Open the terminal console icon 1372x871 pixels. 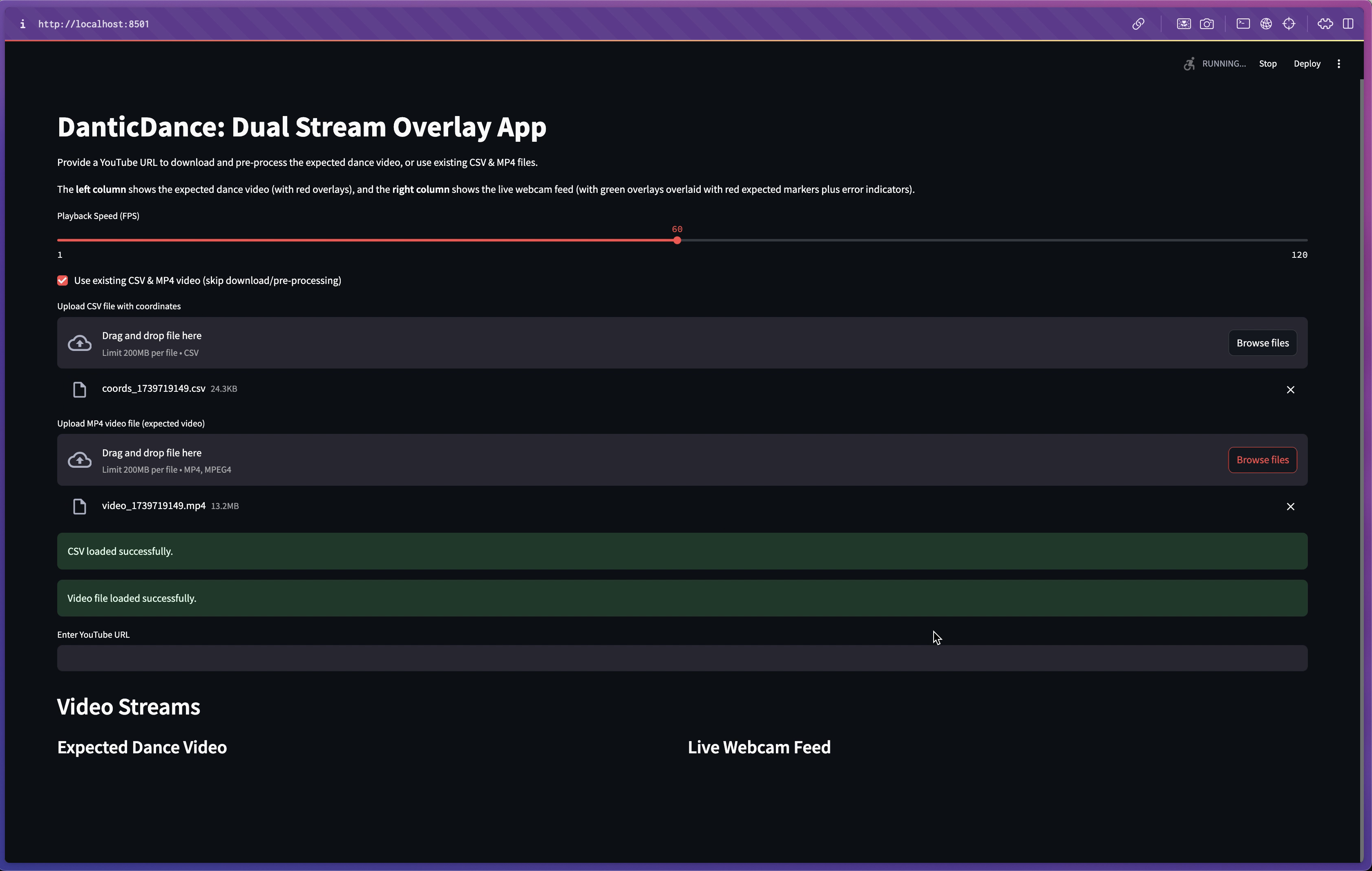[x=1242, y=24]
